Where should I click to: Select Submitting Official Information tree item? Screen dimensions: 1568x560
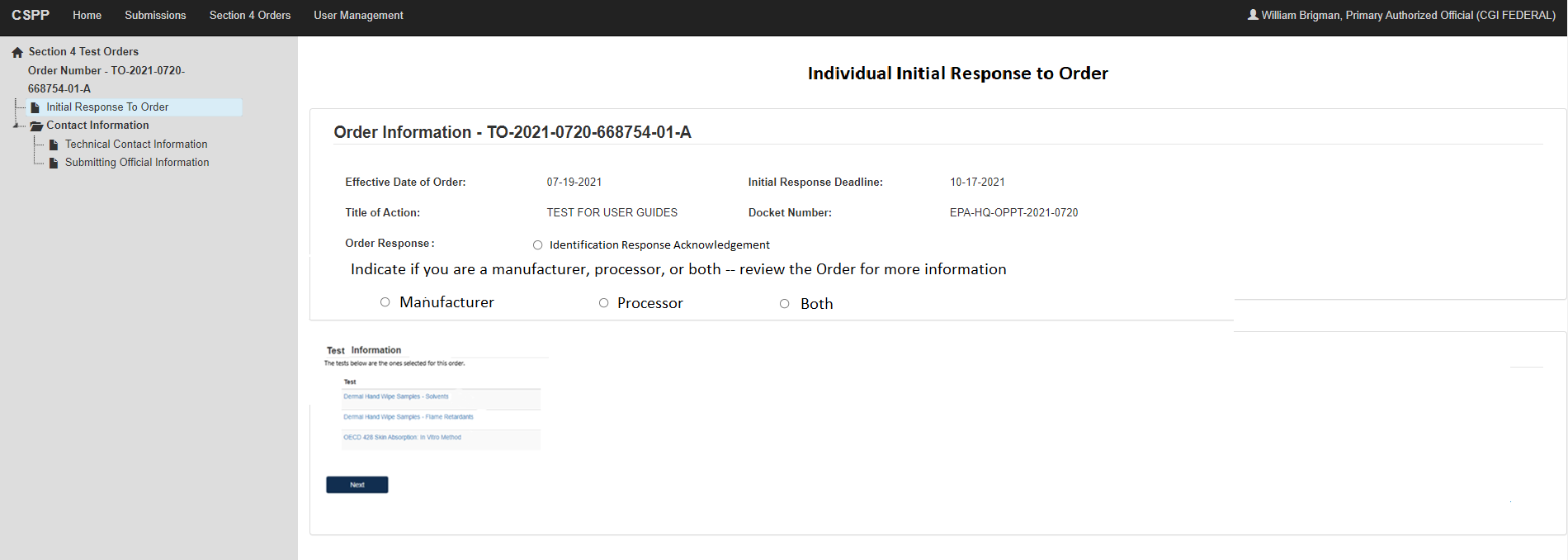(x=137, y=163)
